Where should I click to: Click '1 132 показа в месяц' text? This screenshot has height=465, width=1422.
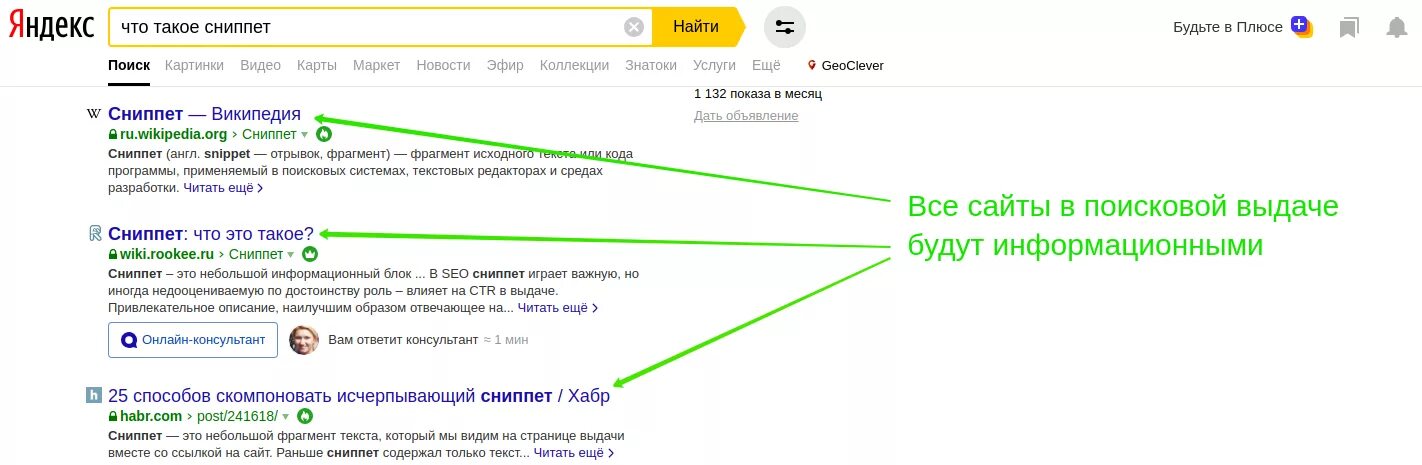758,94
